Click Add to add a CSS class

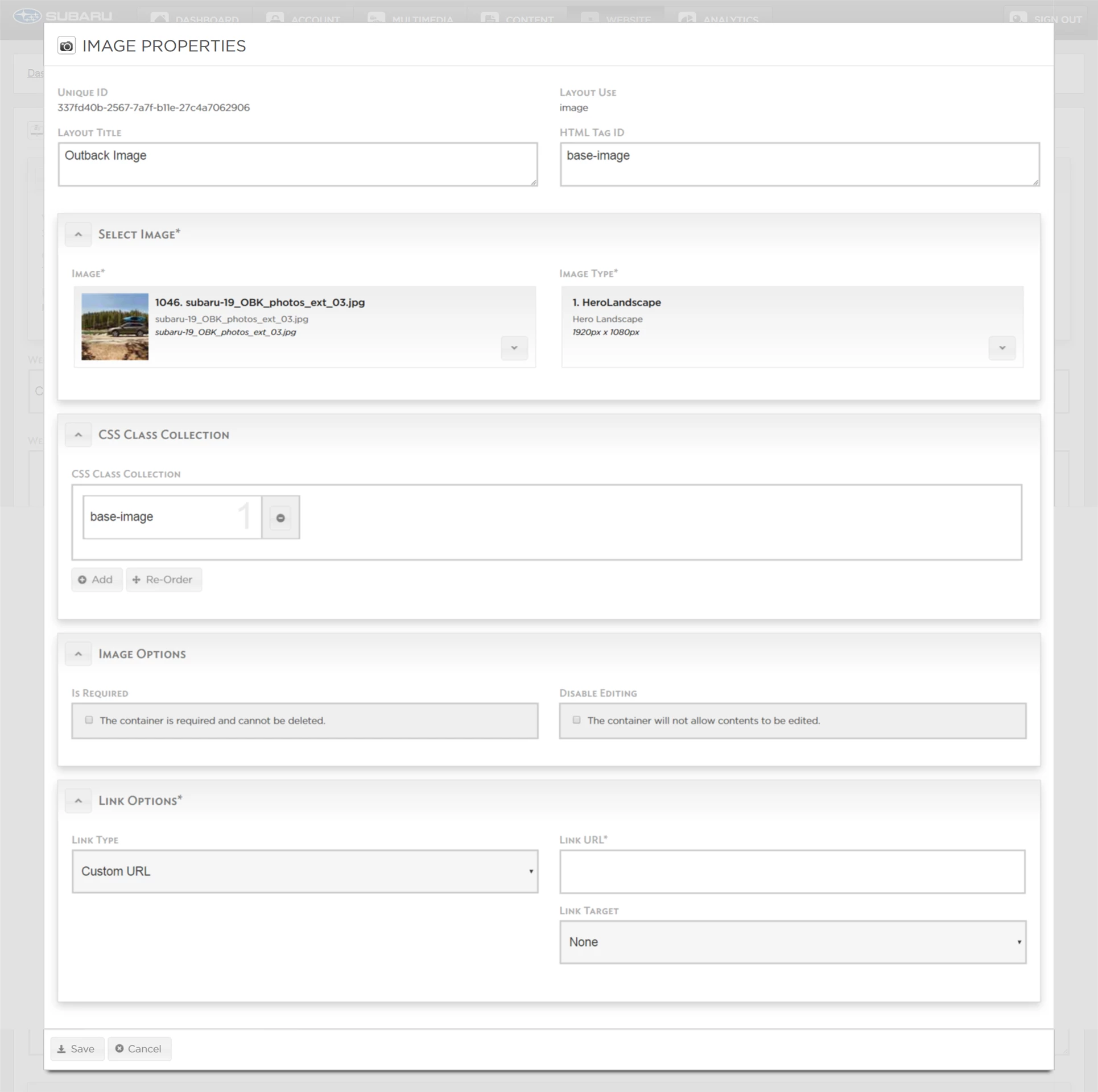[96, 580]
